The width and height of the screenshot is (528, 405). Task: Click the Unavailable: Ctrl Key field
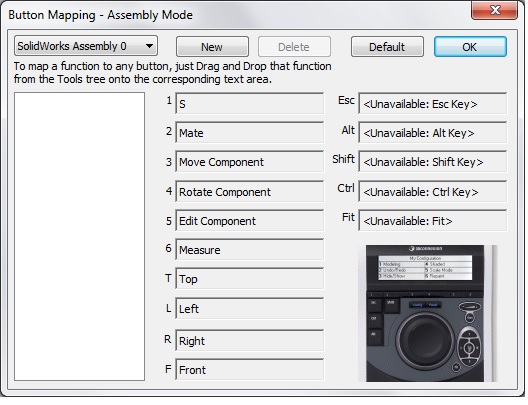tap(433, 192)
